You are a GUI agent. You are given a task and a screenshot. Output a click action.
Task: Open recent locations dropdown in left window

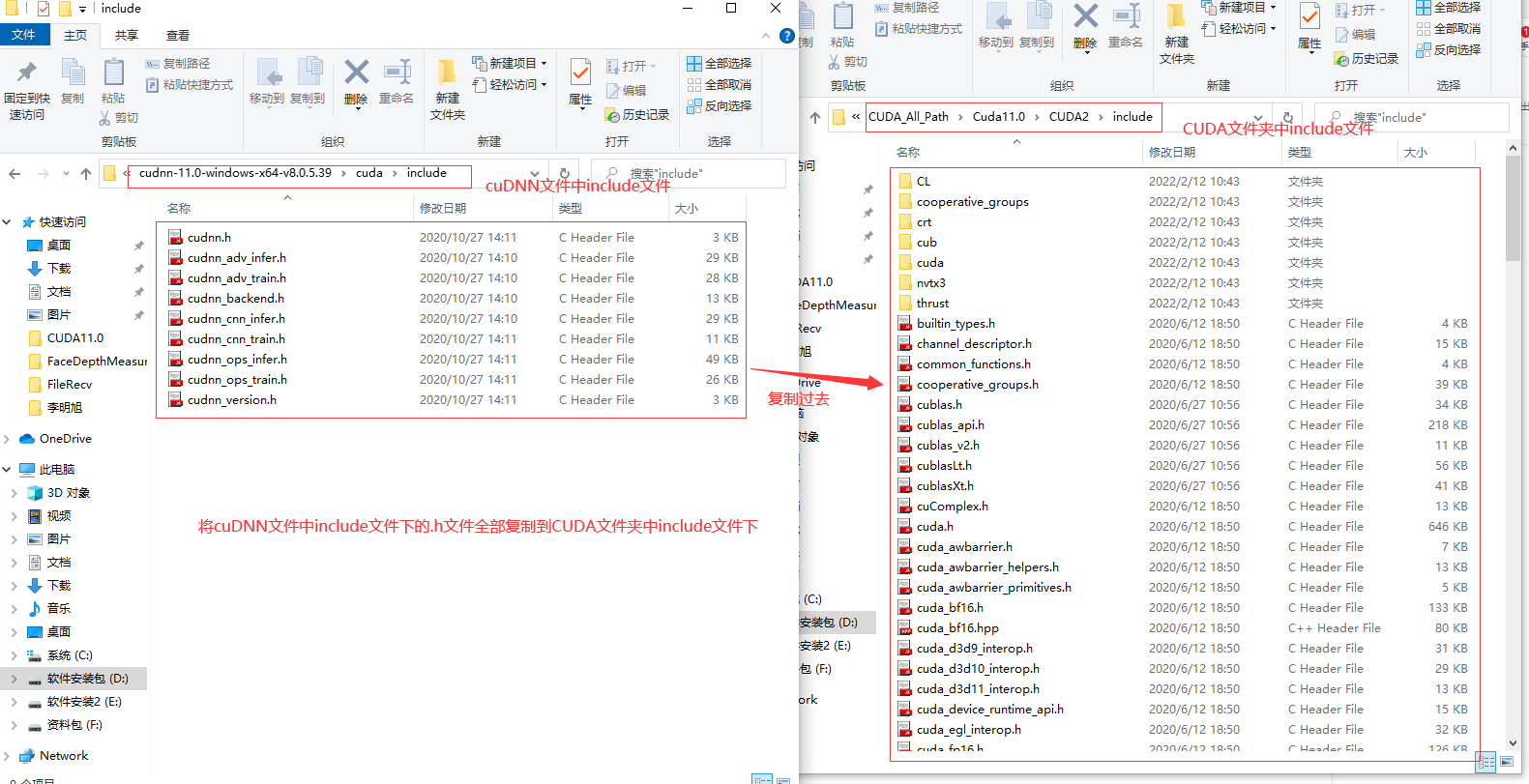66,174
